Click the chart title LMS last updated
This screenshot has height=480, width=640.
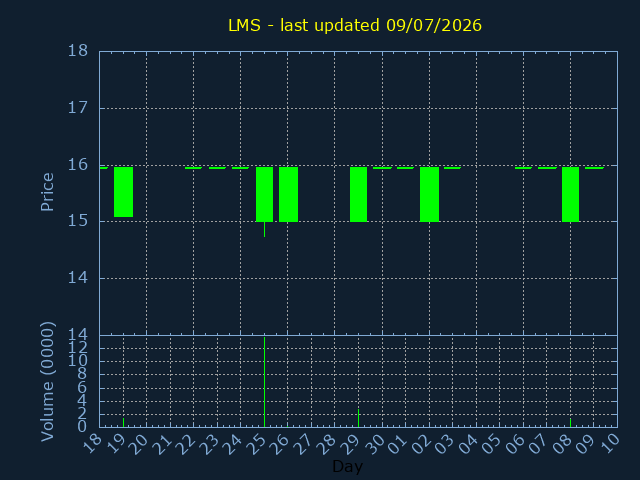(x=355, y=25)
